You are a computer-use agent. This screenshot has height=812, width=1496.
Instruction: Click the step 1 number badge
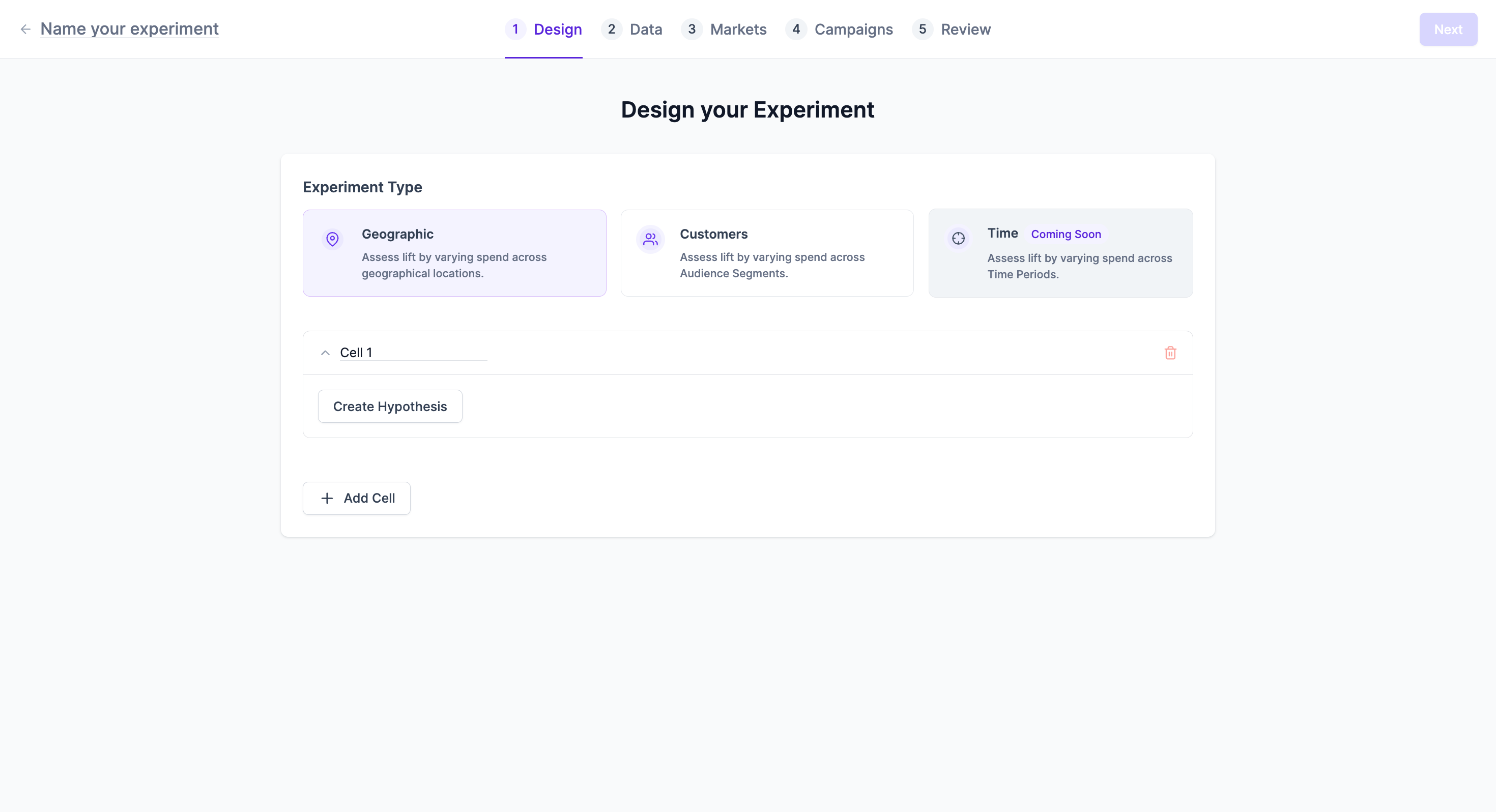[x=515, y=29]
